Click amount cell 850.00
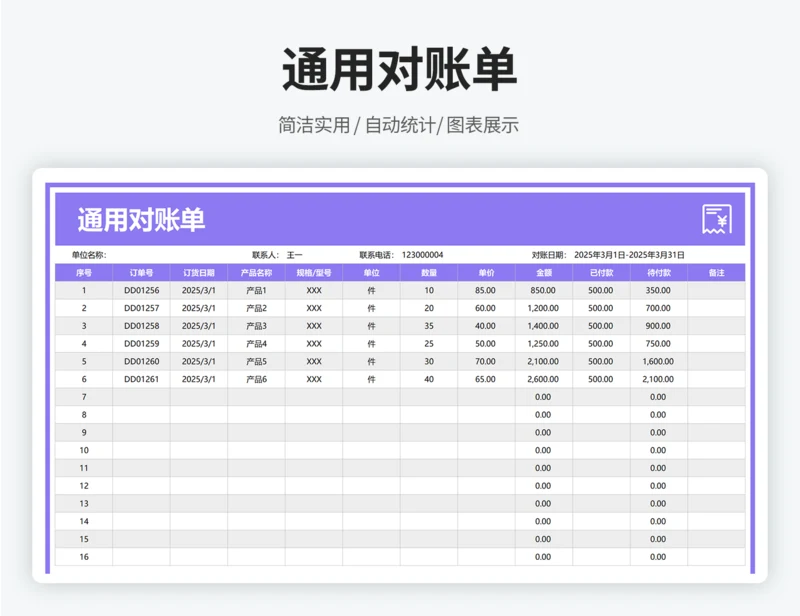This screenshot has height=616, width=800. click(543, 290)
